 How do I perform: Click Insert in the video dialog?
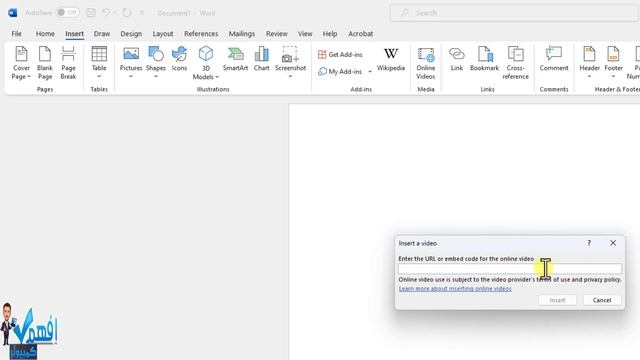click(x=557, y=300)
